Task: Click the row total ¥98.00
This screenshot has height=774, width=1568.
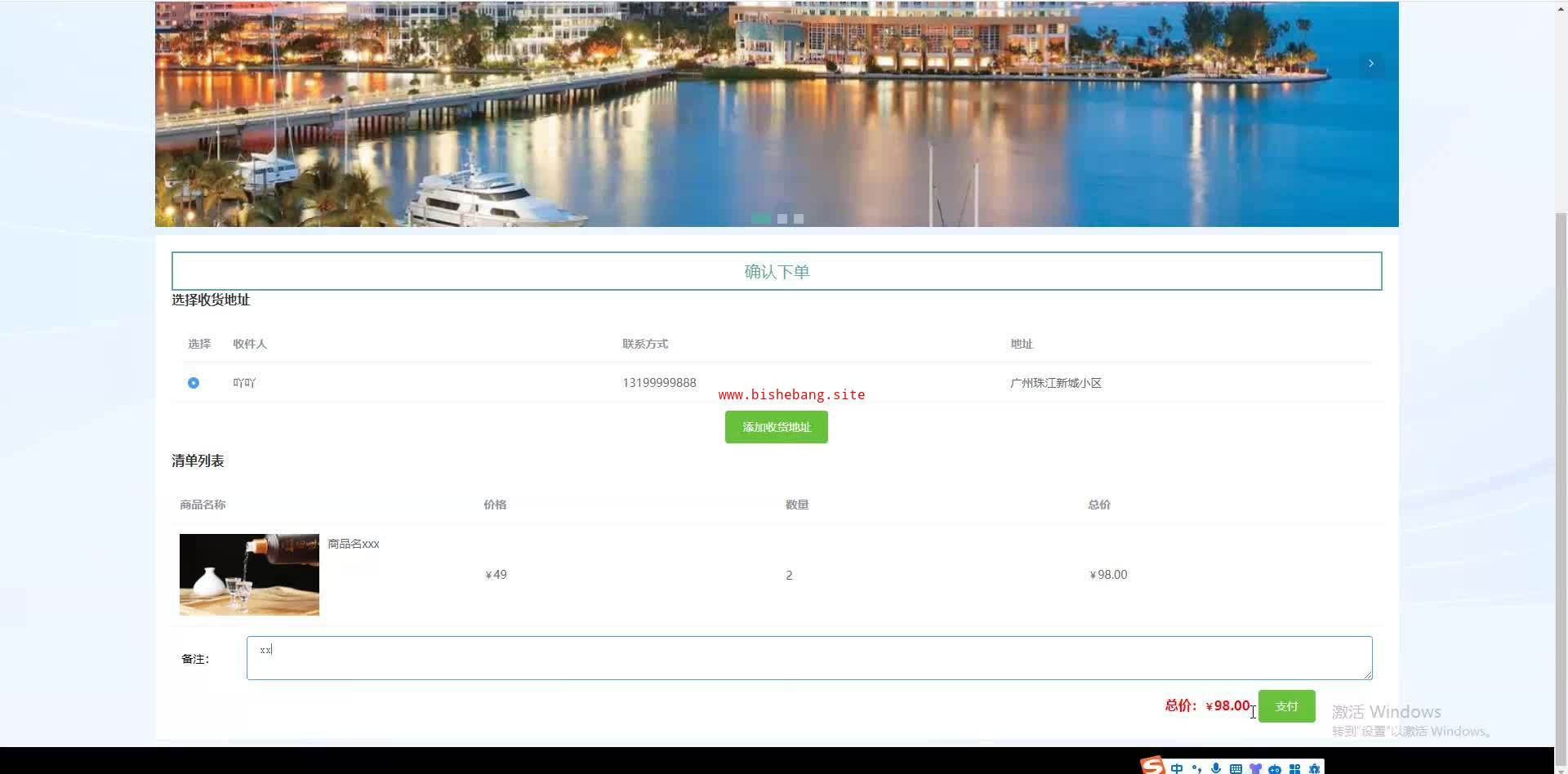Action: click(x=1108, y=575)
